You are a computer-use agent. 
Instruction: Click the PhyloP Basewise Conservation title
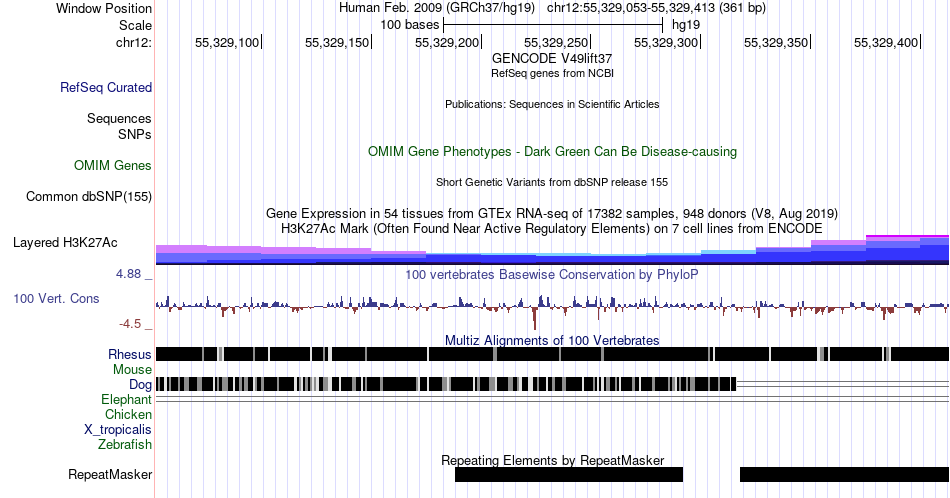tap(552, 274)
